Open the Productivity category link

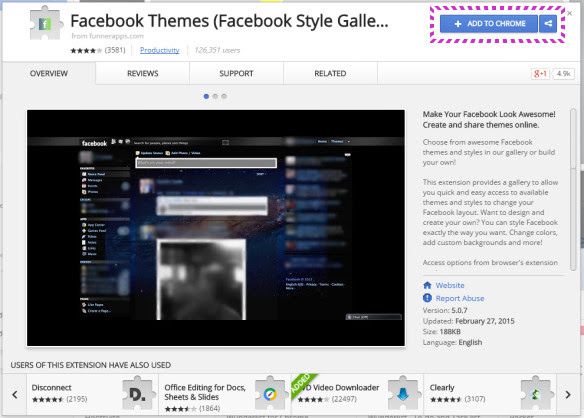pyautogui.click(x=159, y=50)
